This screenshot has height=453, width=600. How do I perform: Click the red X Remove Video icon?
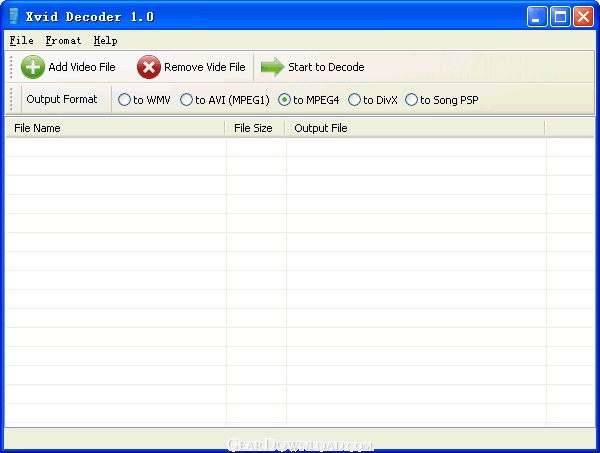(x=149, y=67)
